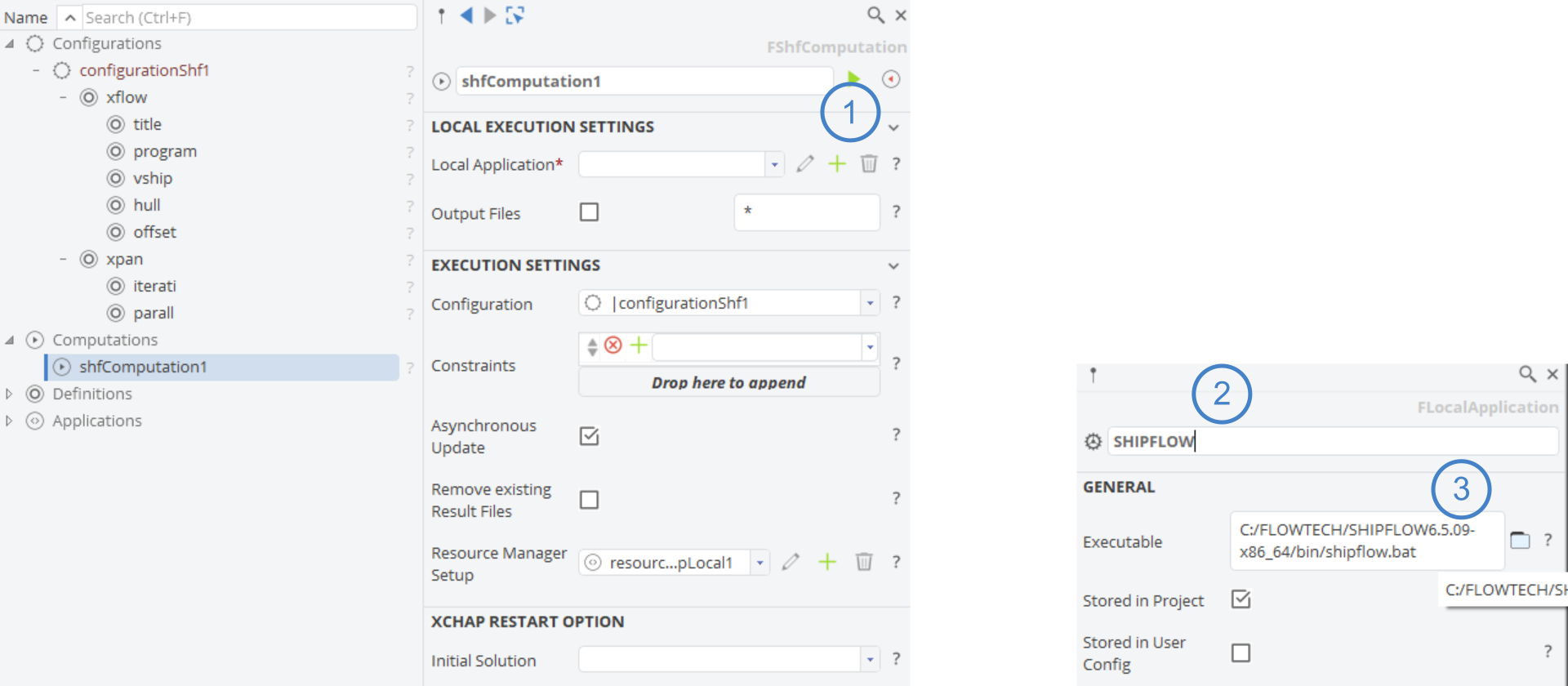Click the SHIPFLOW name input field
Screen dimensions: 1568x686
(x=1332, y=441)
